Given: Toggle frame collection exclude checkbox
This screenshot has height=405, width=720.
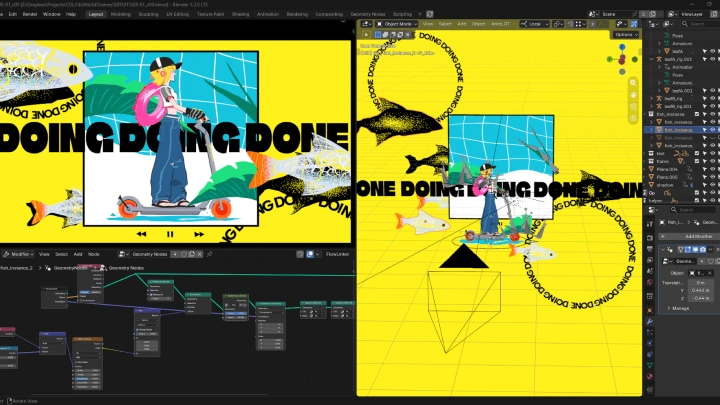Looking at the screenshot, I should (x=697, y=161).
